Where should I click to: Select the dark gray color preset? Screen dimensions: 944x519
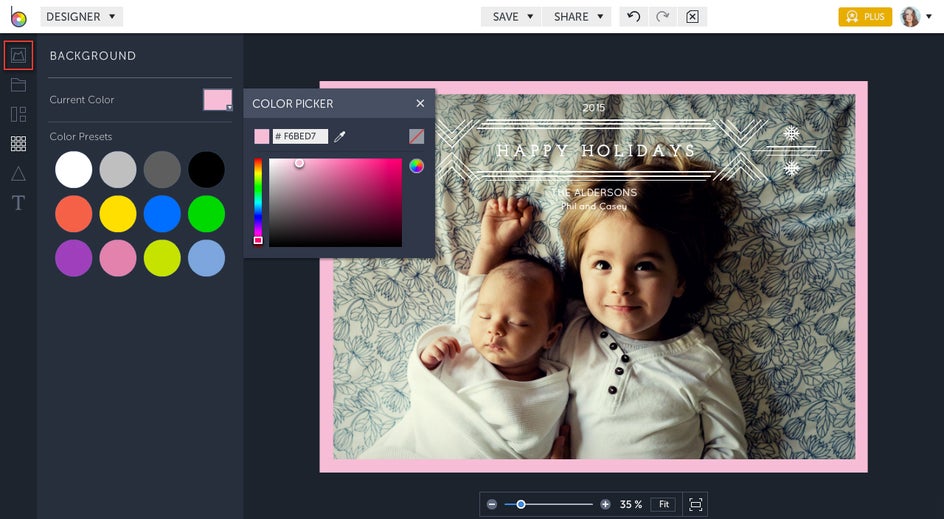162,170
